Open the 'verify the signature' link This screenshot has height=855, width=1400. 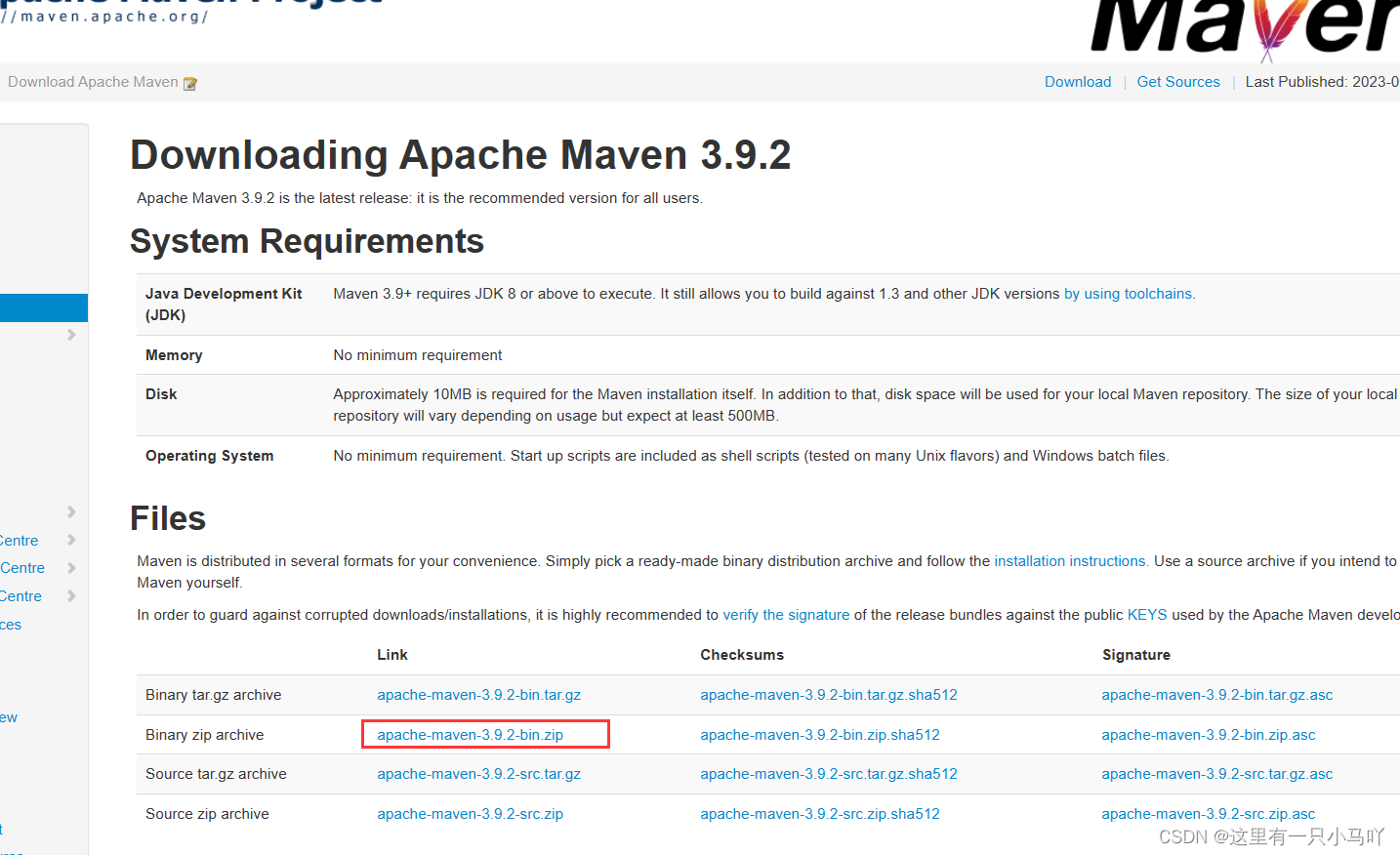coord(786,615)
